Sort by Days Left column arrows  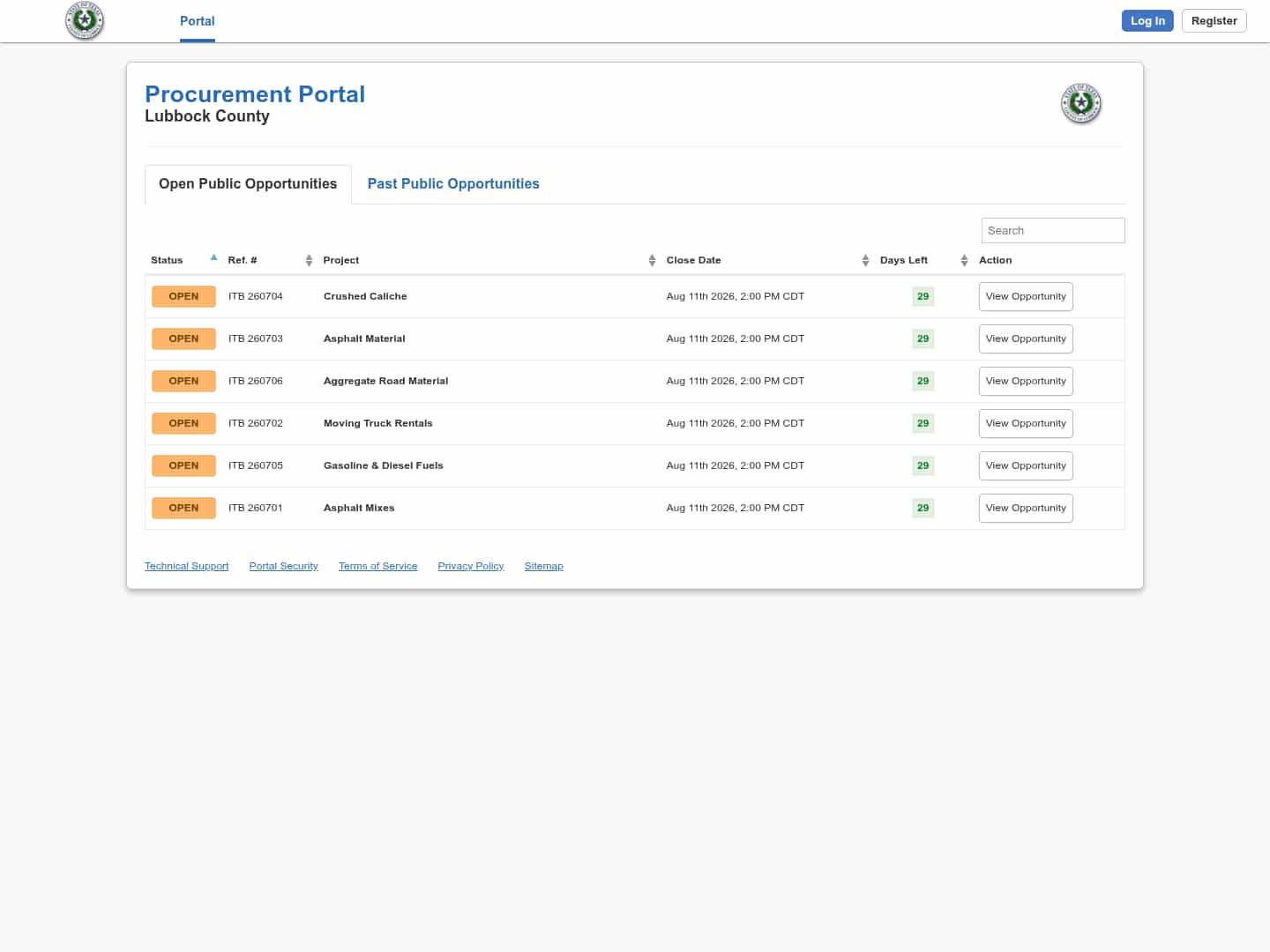[964, 260]
